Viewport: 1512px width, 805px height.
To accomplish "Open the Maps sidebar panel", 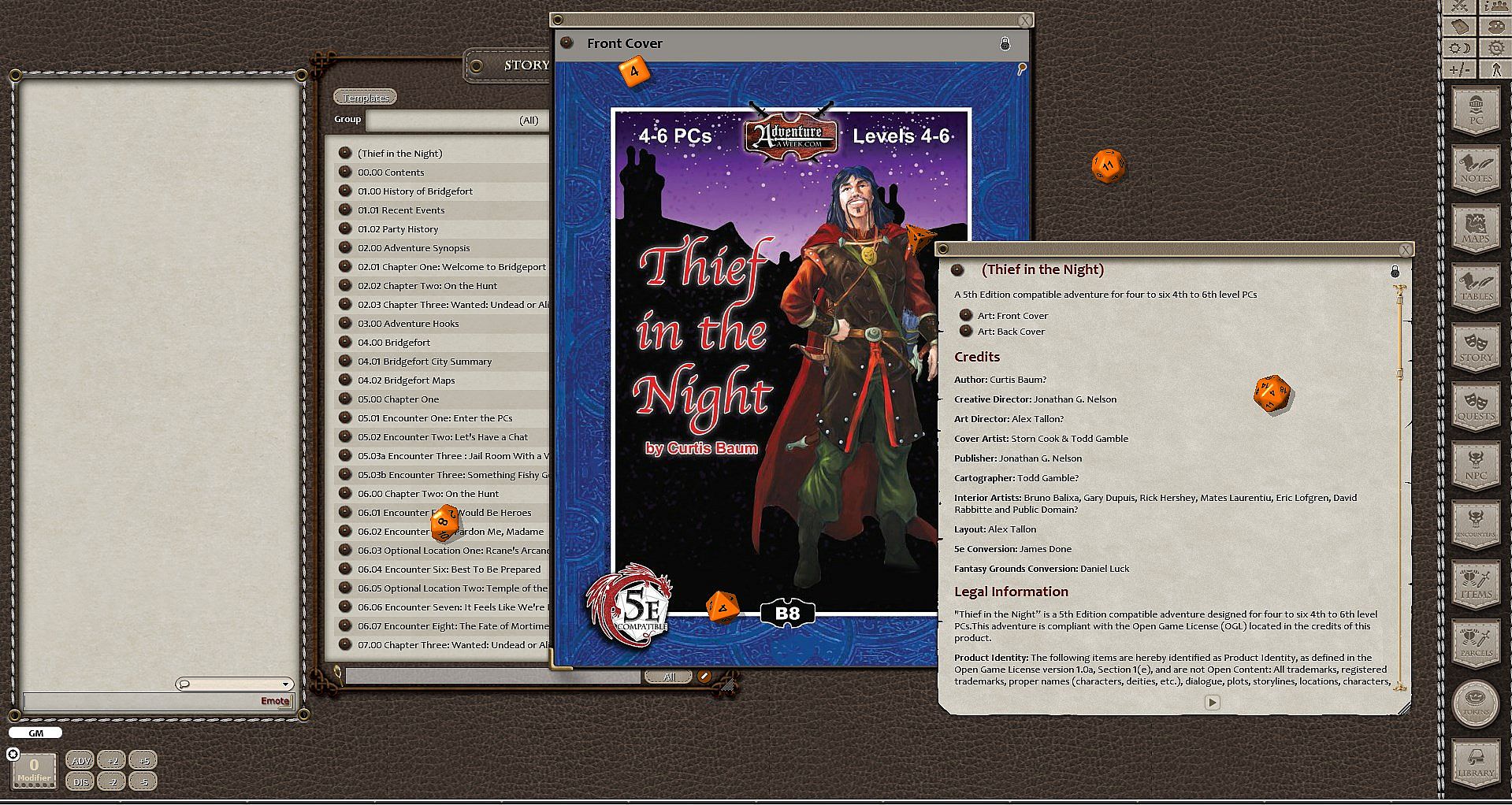I will (x=1476, y=228).
